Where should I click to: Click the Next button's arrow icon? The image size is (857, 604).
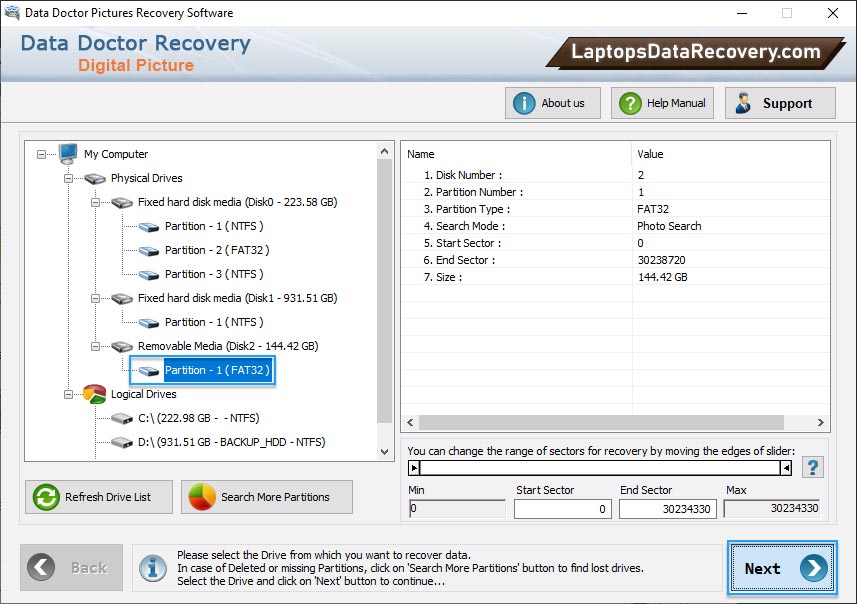pyautogui.click(x=813, y=568)
